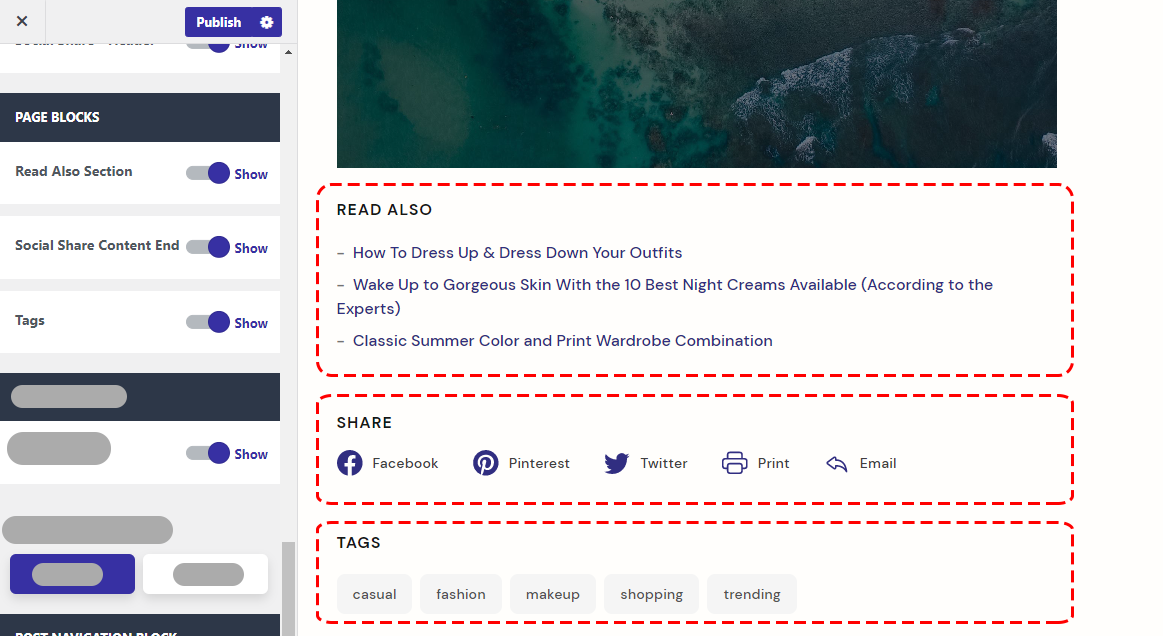The width and height of the screenshot is (1163, 636).
Task: Click the Print printer icon
Action: [x=734, y=463]
